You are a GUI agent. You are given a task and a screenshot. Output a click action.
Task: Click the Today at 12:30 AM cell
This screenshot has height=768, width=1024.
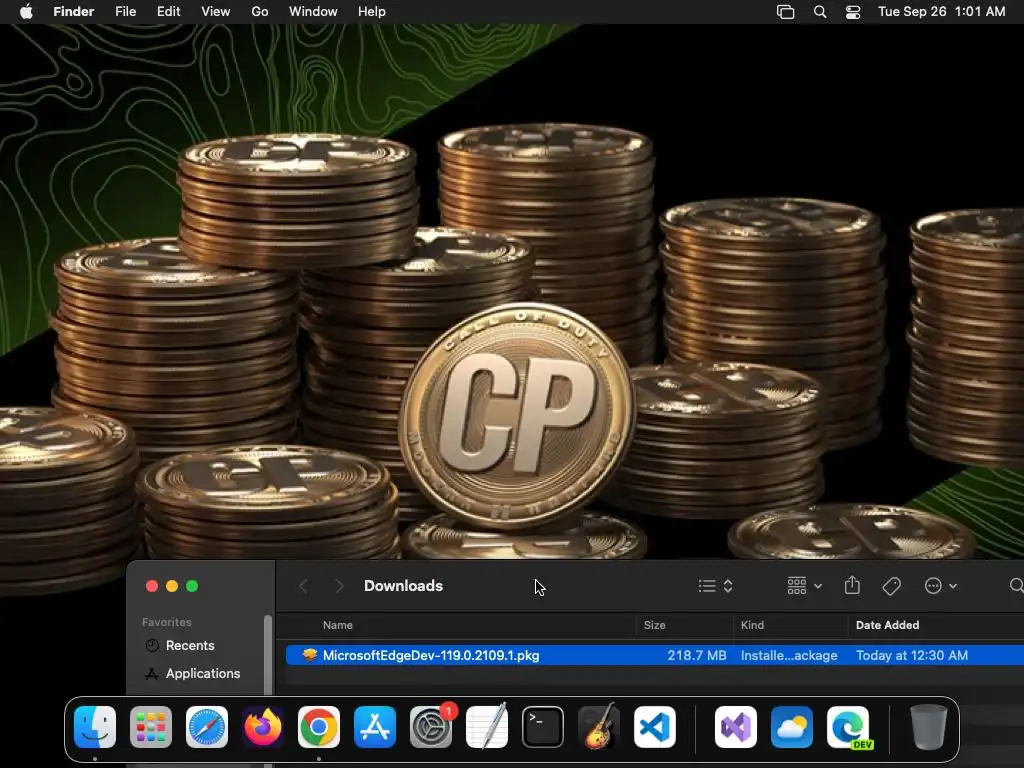tap(912, 655)
